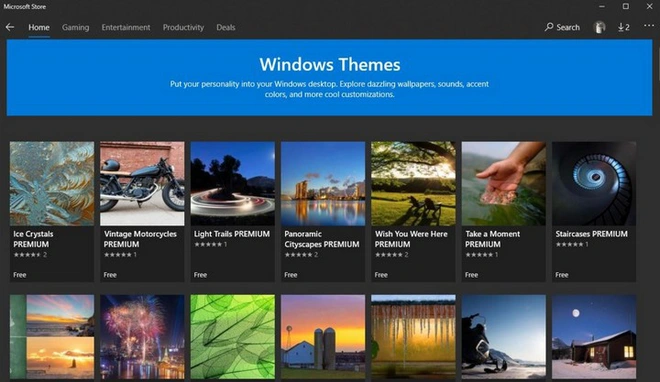This screenshot has height=382, width=660.
Task: Open the fireworks theme thumbnail
Action: click(x=142, y=337)
